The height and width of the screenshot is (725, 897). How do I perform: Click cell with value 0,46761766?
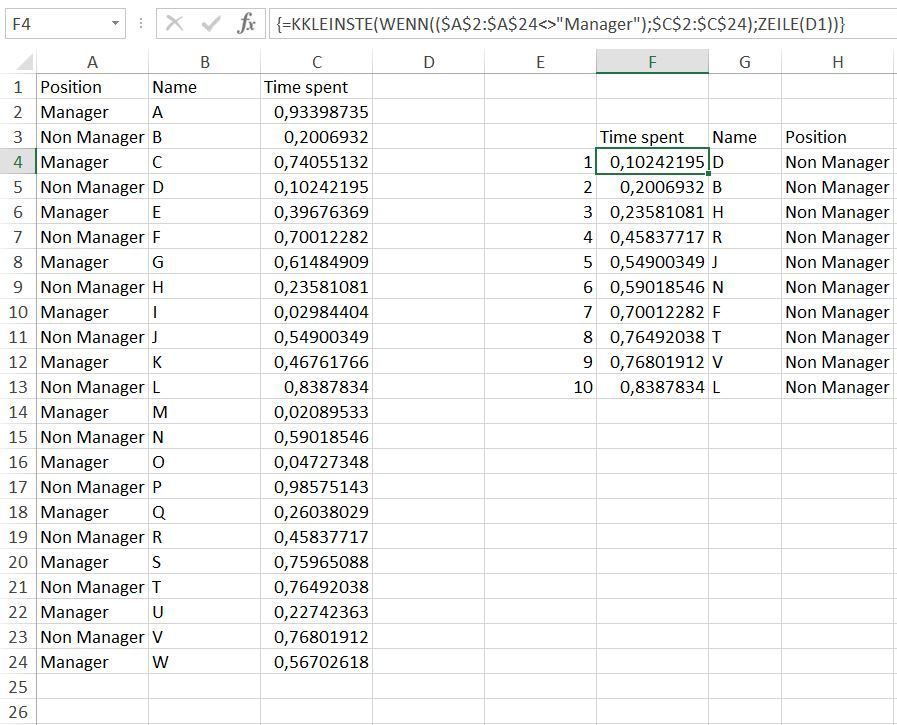pos(316,362)
